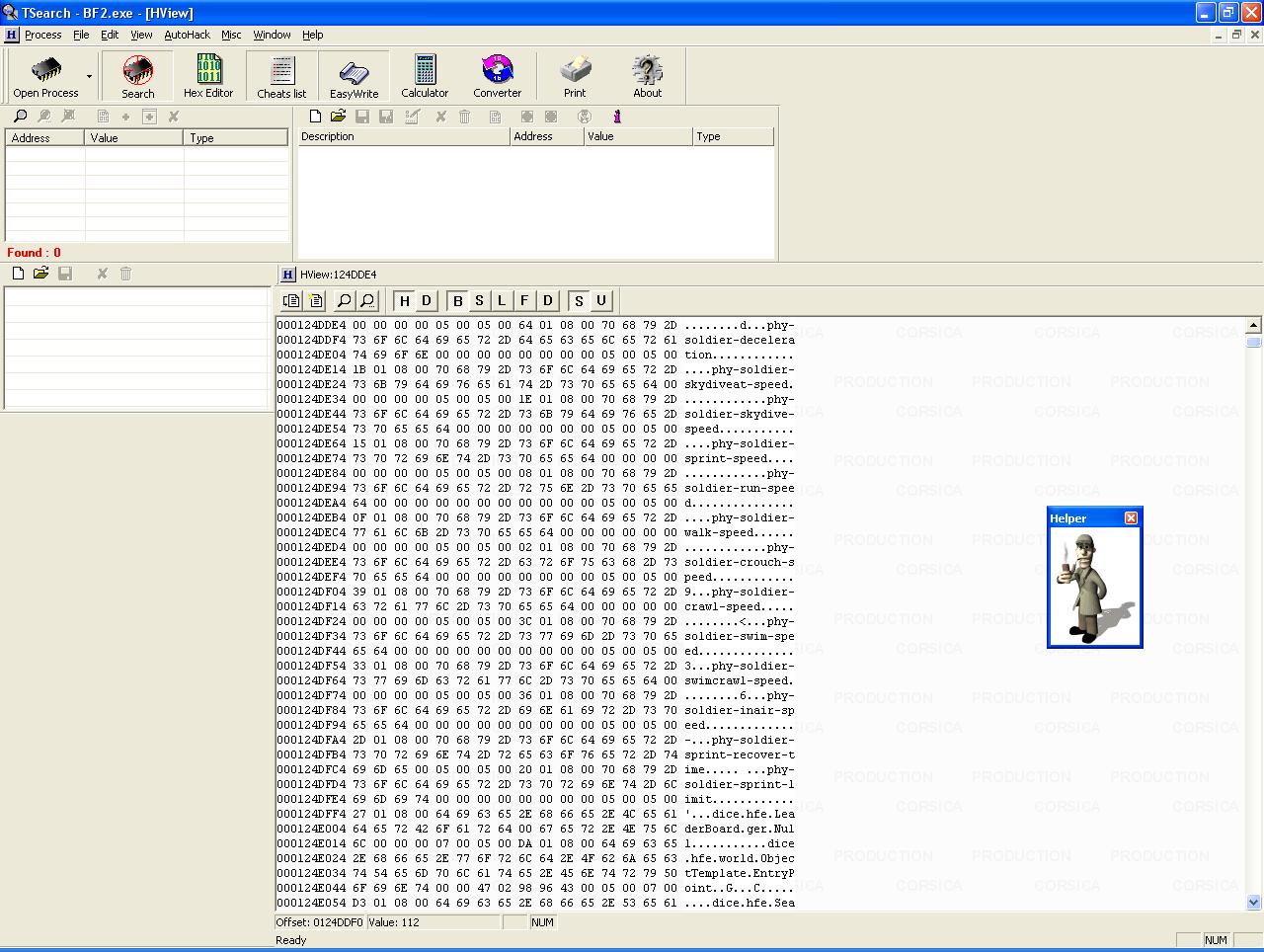Click the "Found : 0" result label
This screenshot has width=1264, height=952.
click(x=34, y=253)
